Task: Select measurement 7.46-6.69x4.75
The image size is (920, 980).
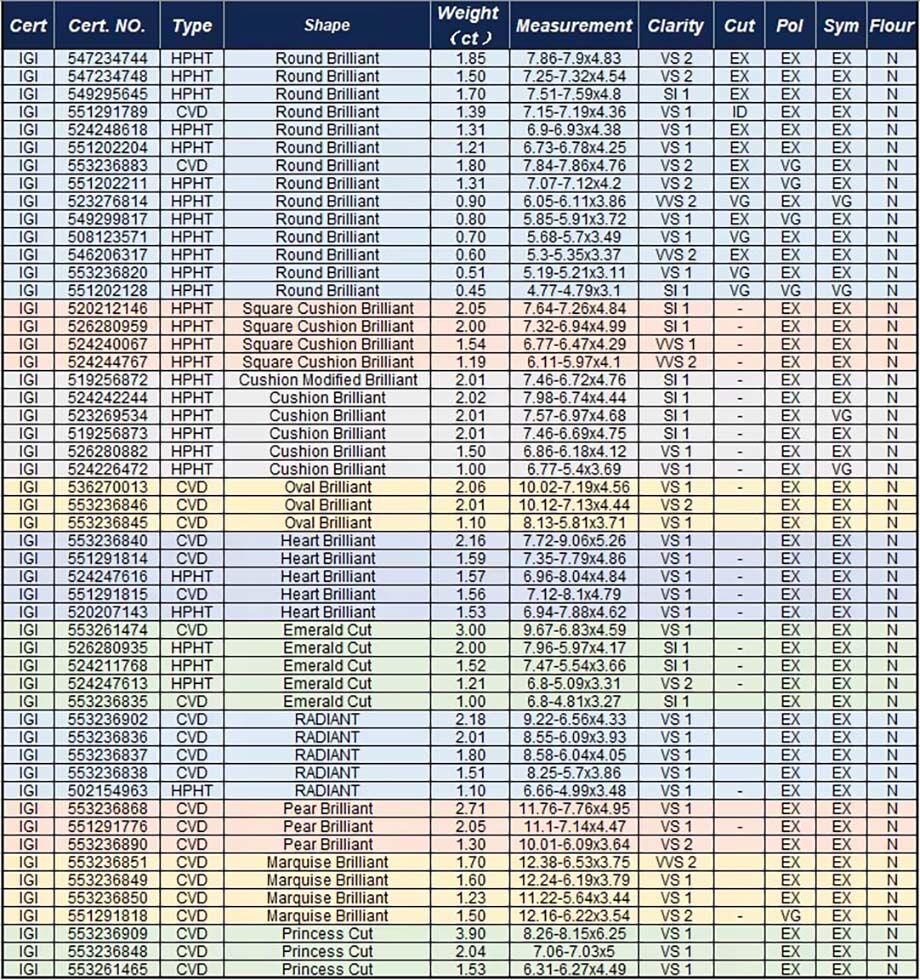Action: 574,434
